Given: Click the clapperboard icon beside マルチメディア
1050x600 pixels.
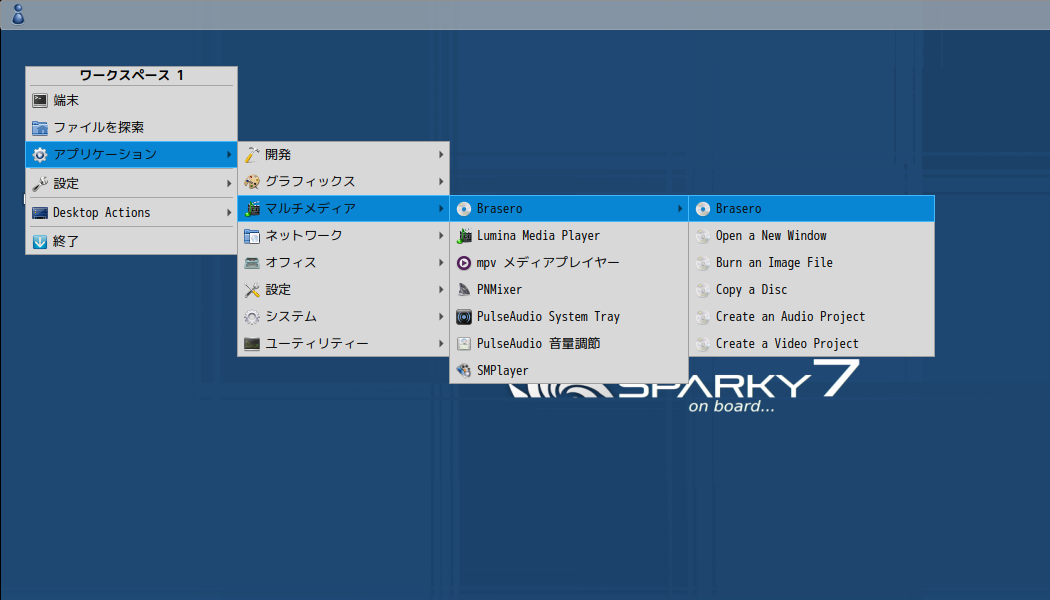Looking at the screenshot, I should 252,209.
